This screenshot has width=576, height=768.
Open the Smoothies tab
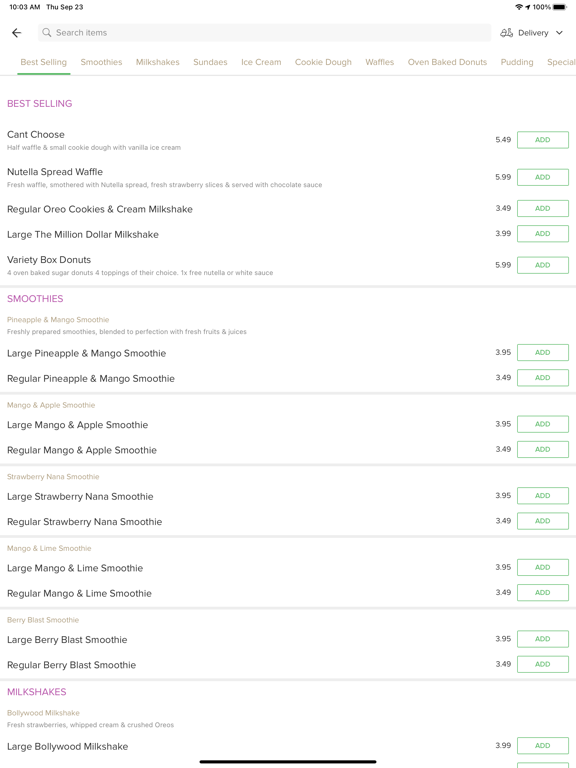pos(101,62)
